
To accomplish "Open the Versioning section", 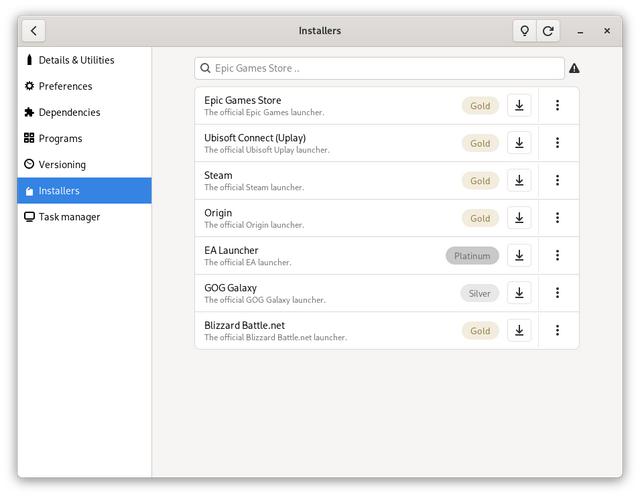I will tap(84, 164).
